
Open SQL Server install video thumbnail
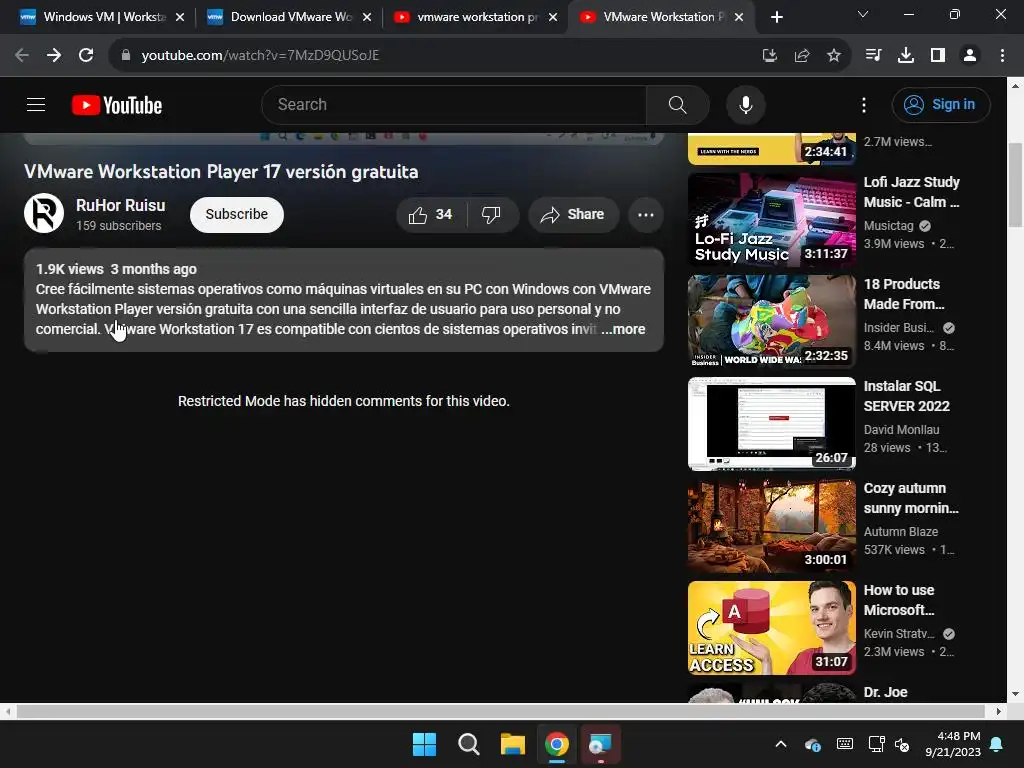[771, 423]
